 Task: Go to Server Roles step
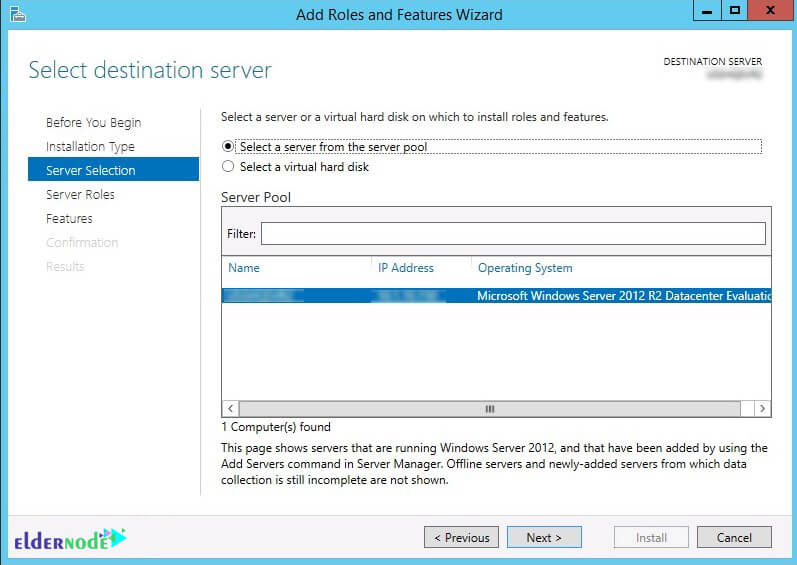pos(80,194)
